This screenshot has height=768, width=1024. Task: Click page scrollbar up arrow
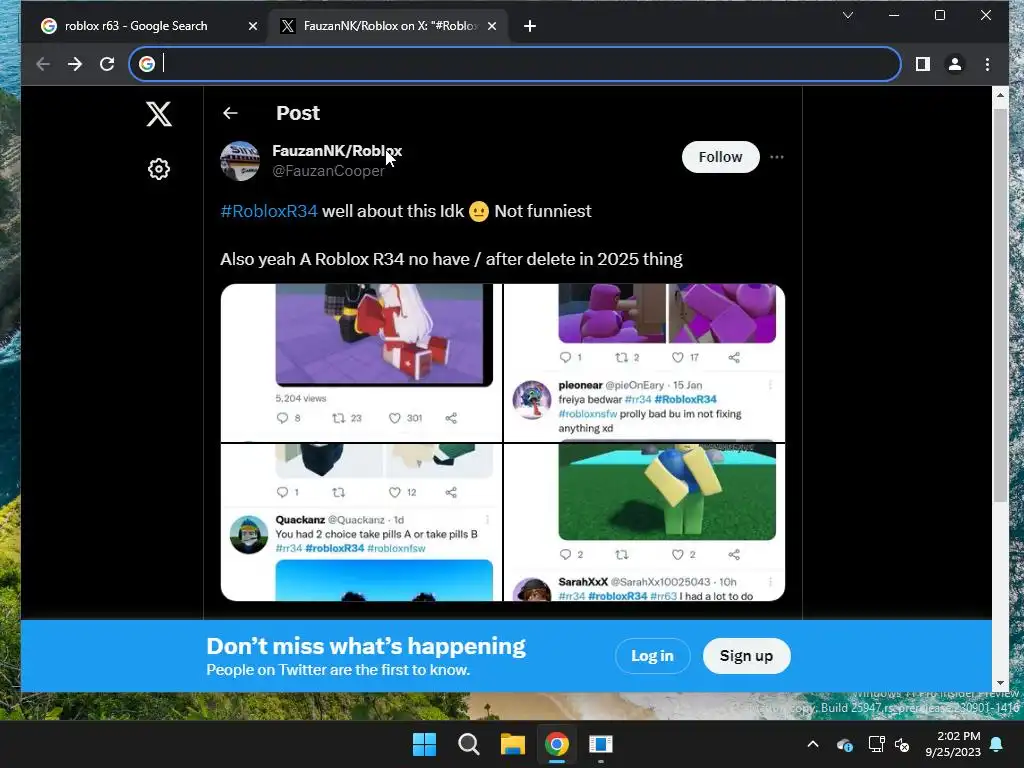point(1000,95)
